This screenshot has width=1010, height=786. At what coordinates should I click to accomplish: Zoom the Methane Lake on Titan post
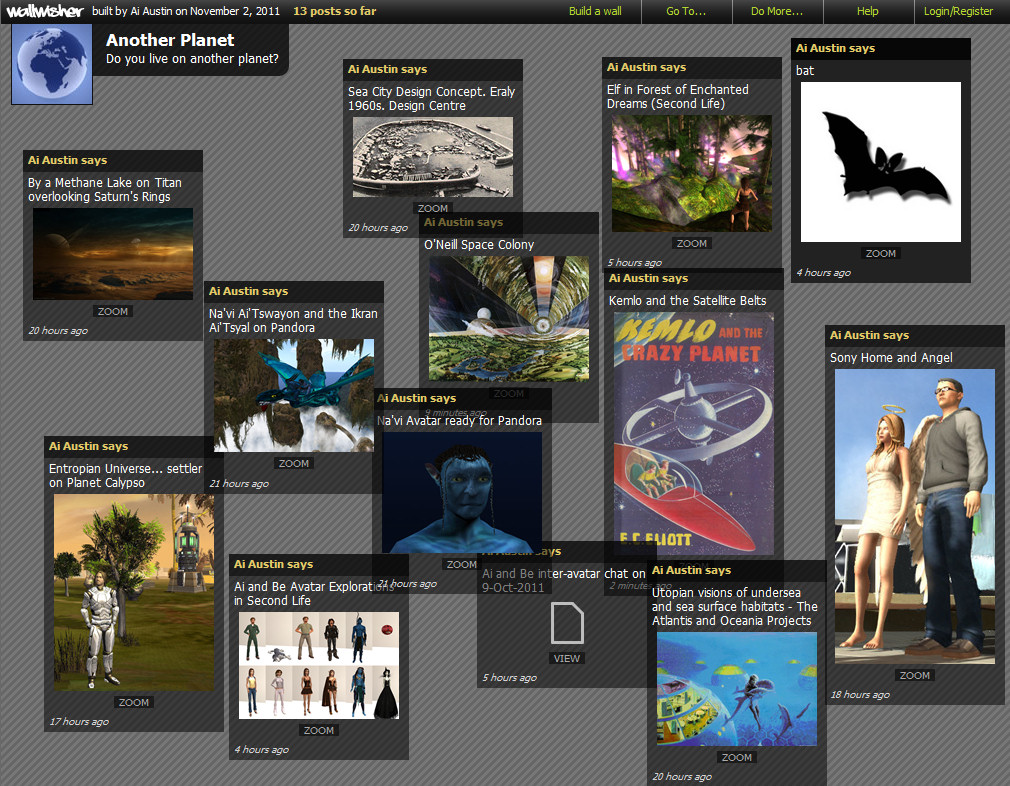pos(113,311)
